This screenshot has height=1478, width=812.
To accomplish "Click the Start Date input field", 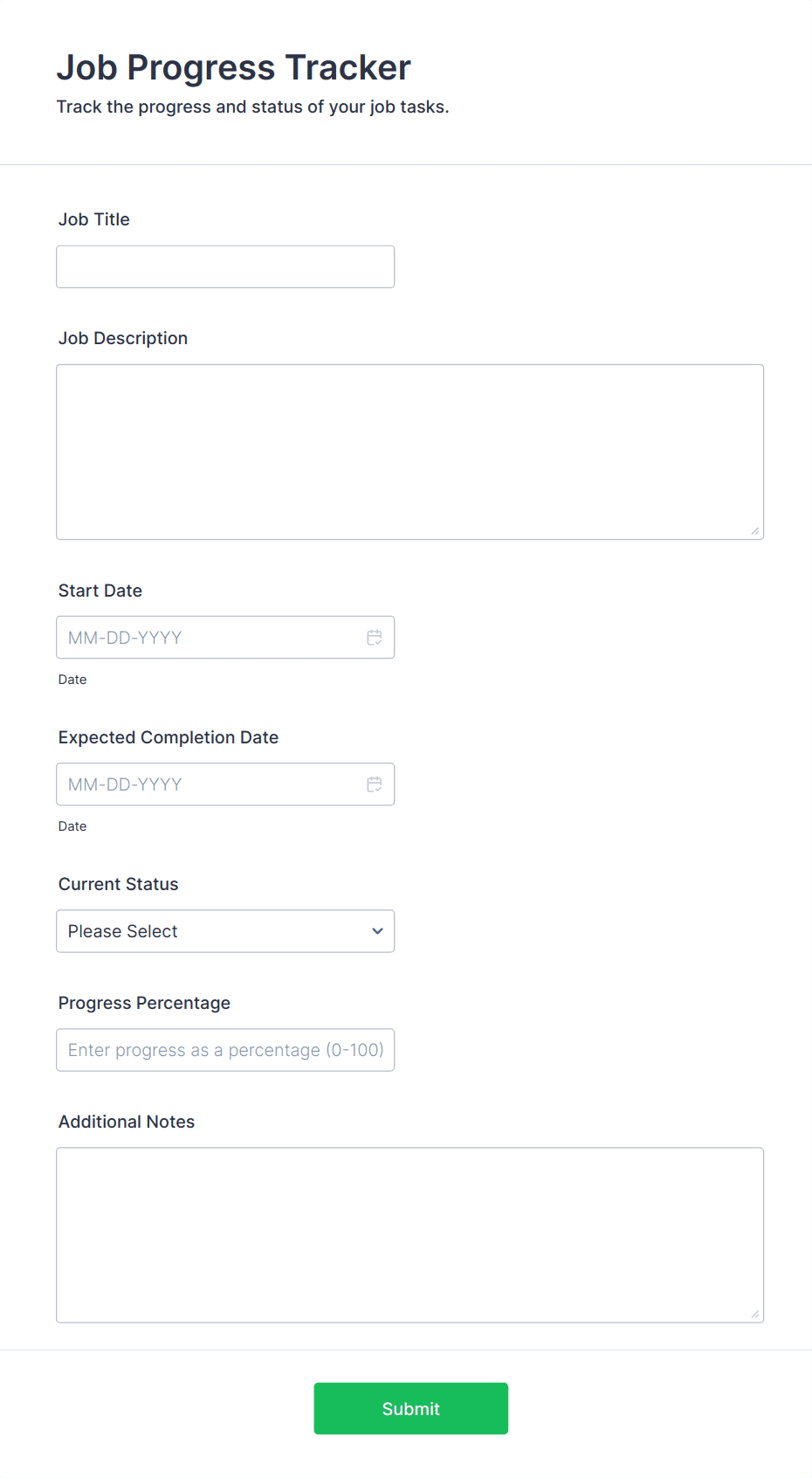I will pyautogui.click(x=210, y=638).
